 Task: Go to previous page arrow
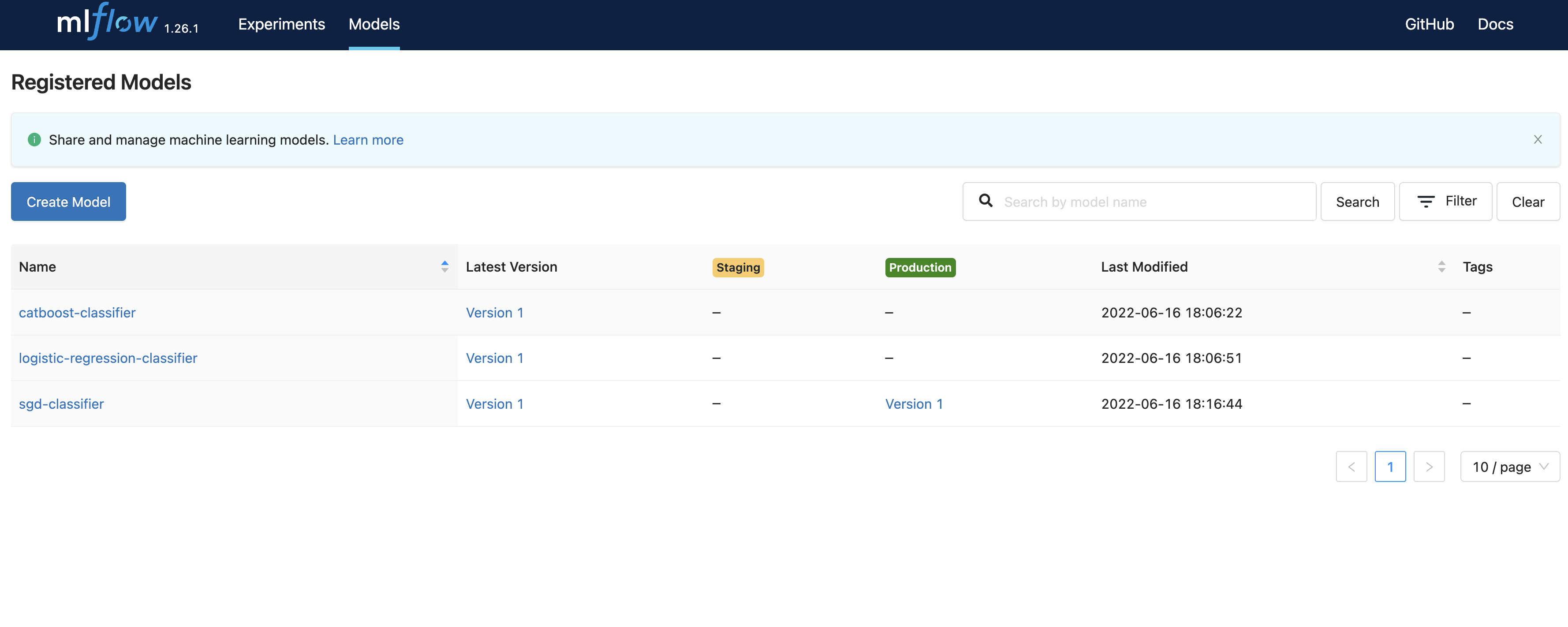(1351, 467)
